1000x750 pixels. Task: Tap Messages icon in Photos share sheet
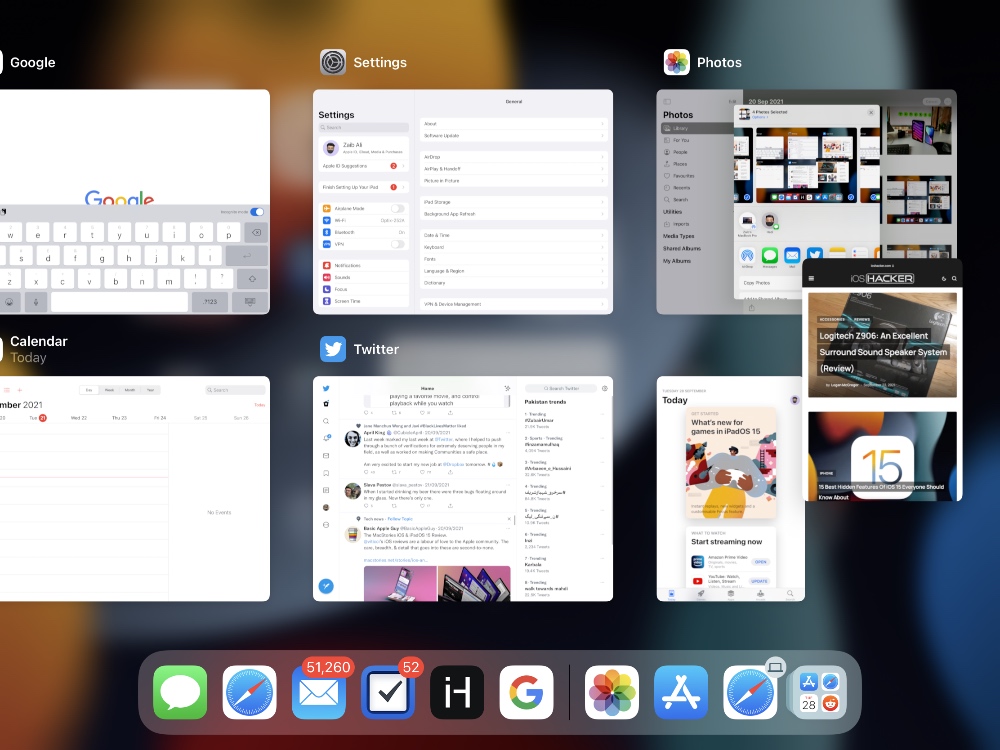(x=770, y=256)
